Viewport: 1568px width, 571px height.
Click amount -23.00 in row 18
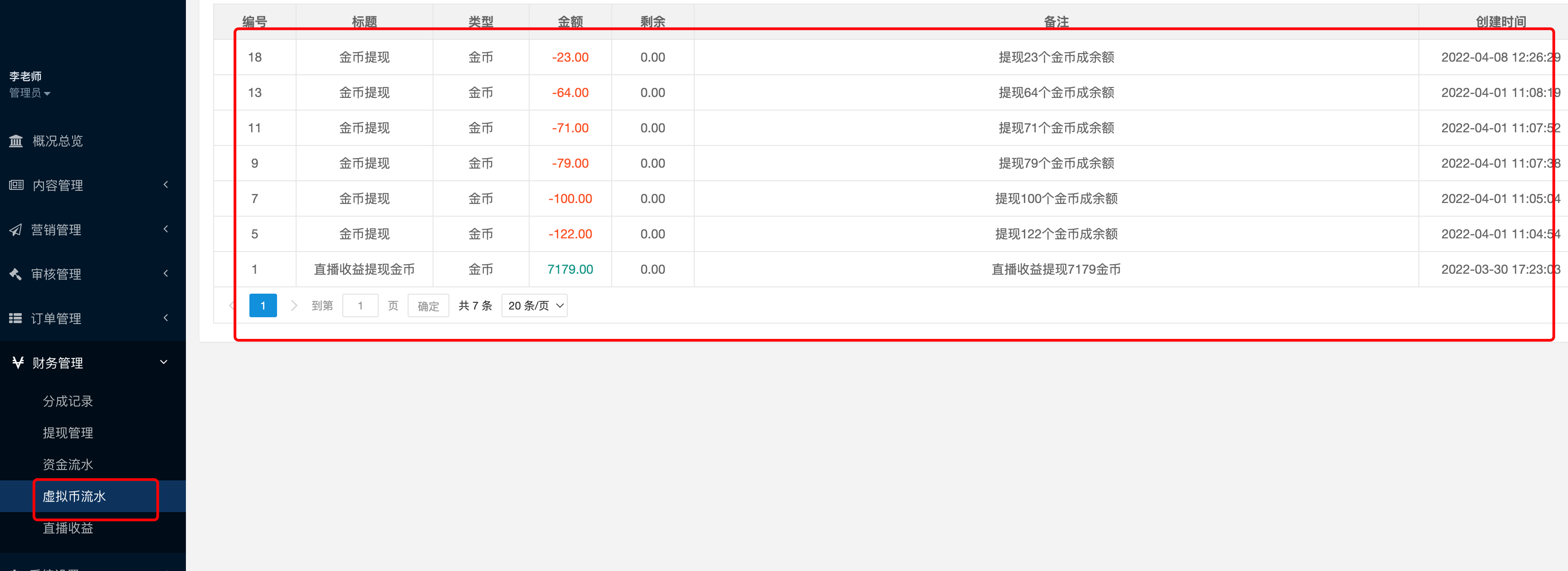point(570,57)
